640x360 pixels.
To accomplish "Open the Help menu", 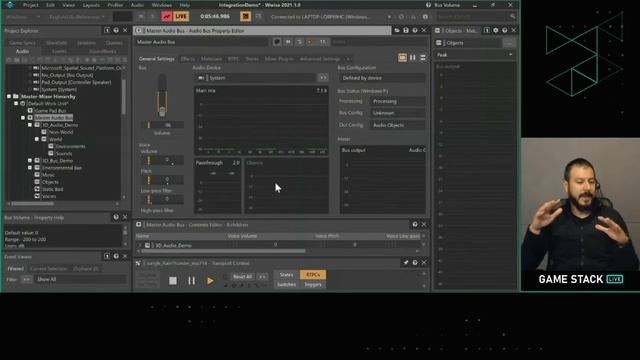I will click(185, 5).
